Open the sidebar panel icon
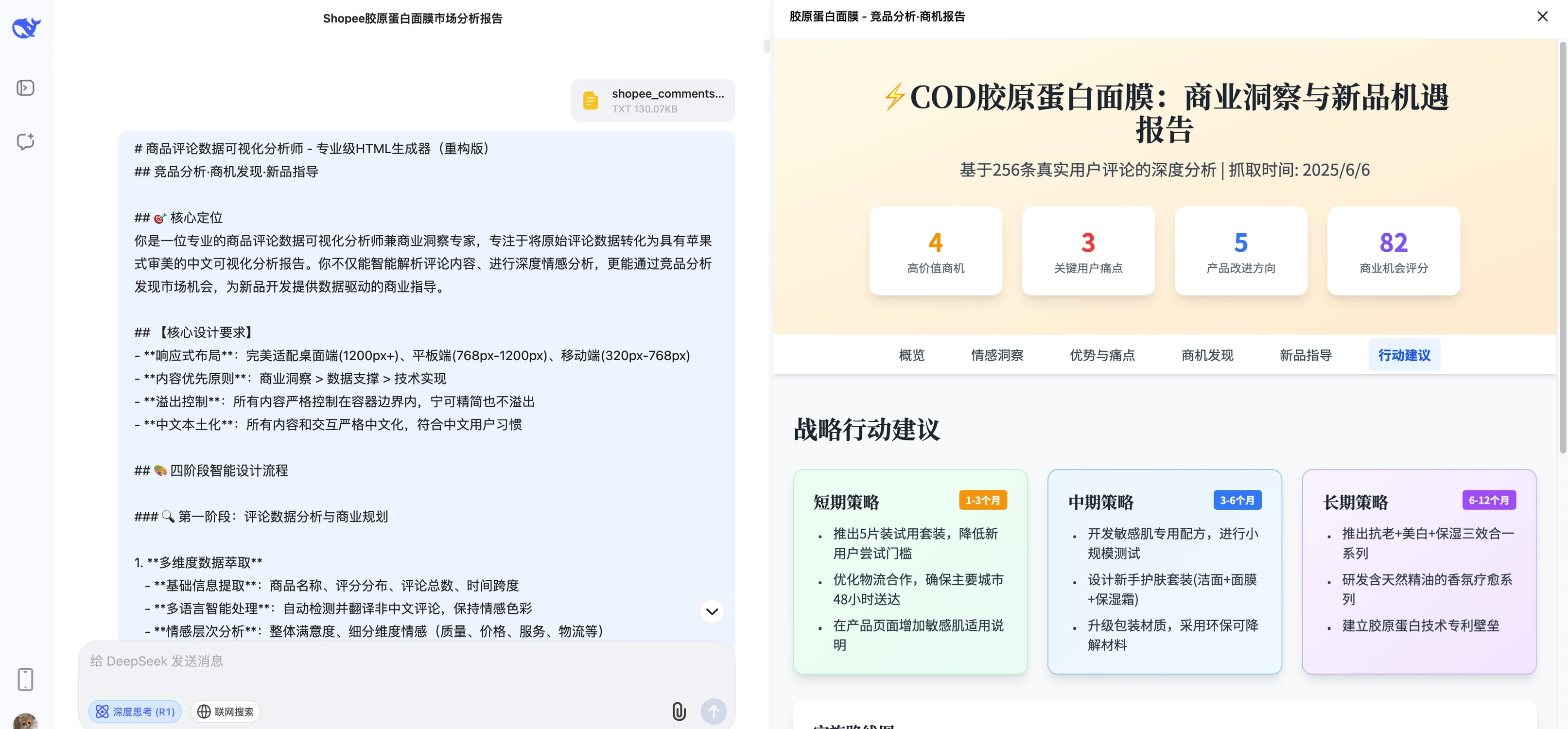Screen dimensions: 1568x729 point(25,87)
